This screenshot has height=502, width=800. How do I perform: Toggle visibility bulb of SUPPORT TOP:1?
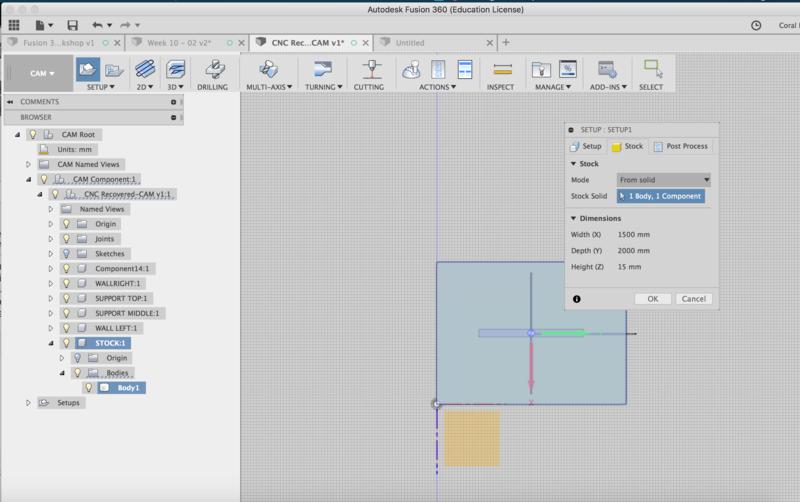tap(66, 298)
